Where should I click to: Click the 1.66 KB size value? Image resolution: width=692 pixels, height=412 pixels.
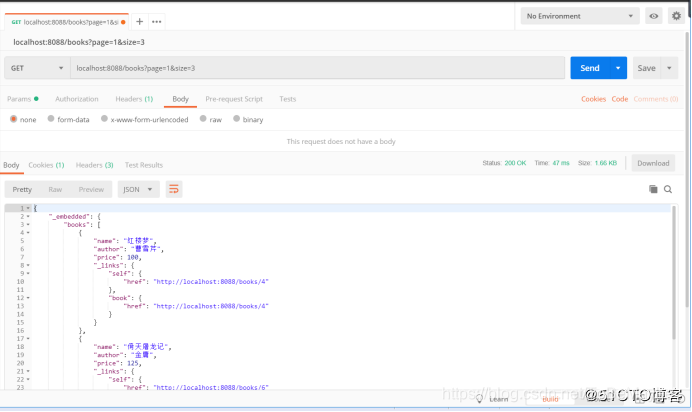(x=606, y=163)
